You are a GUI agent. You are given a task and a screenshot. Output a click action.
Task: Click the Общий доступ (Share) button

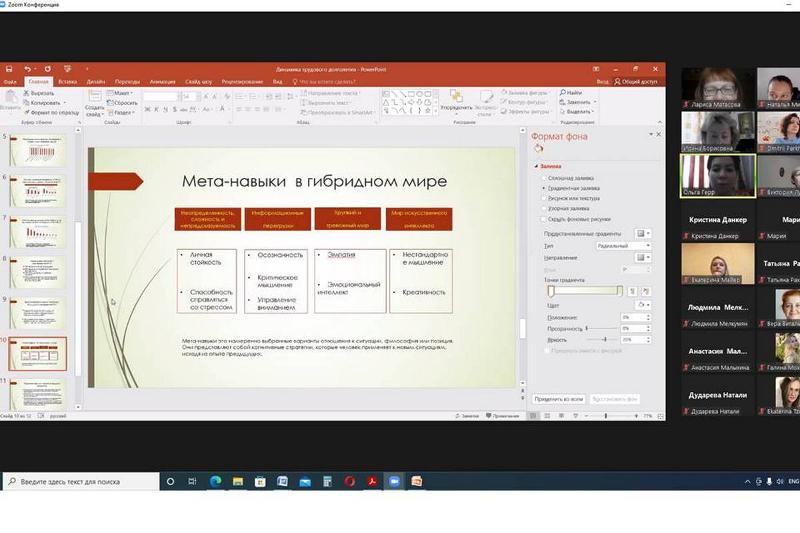638,81
